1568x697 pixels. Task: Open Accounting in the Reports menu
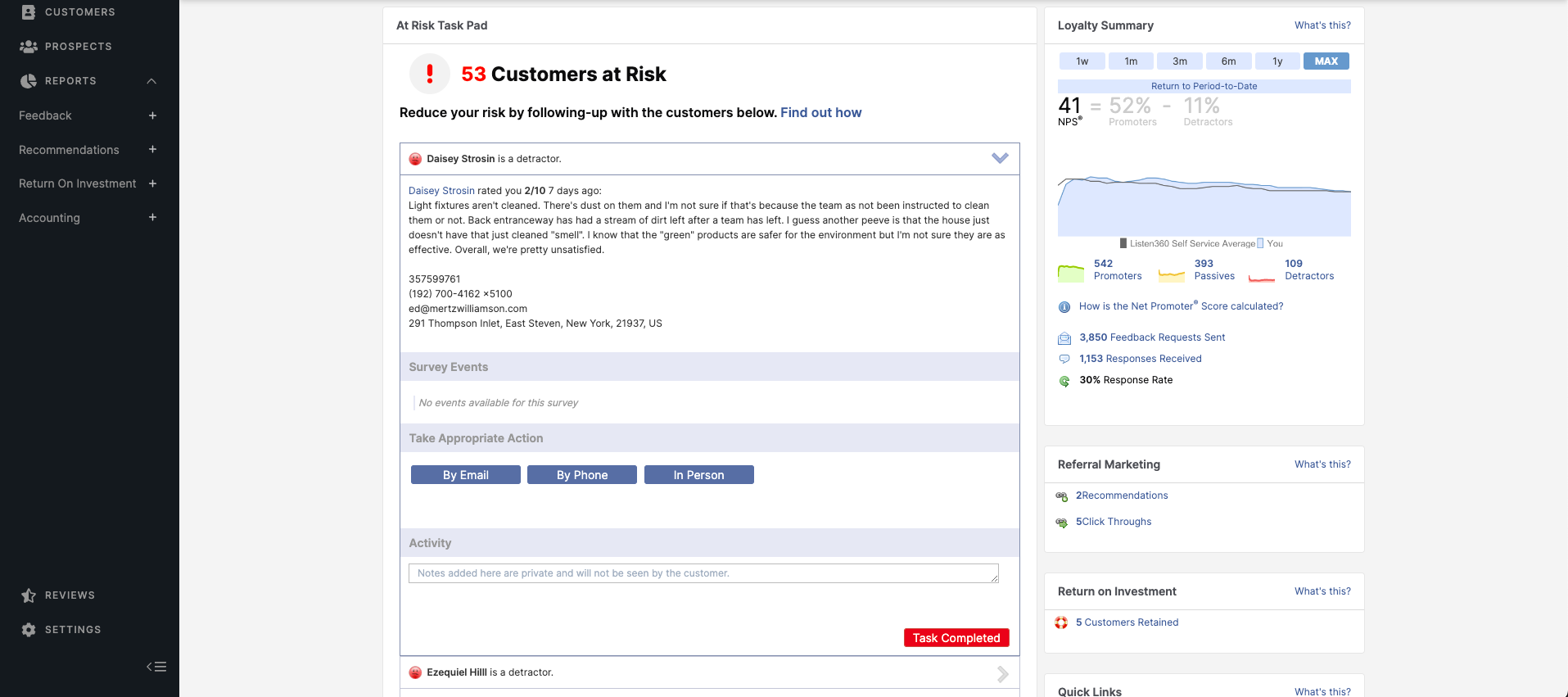pyautogui.click(x=49, y=218)
